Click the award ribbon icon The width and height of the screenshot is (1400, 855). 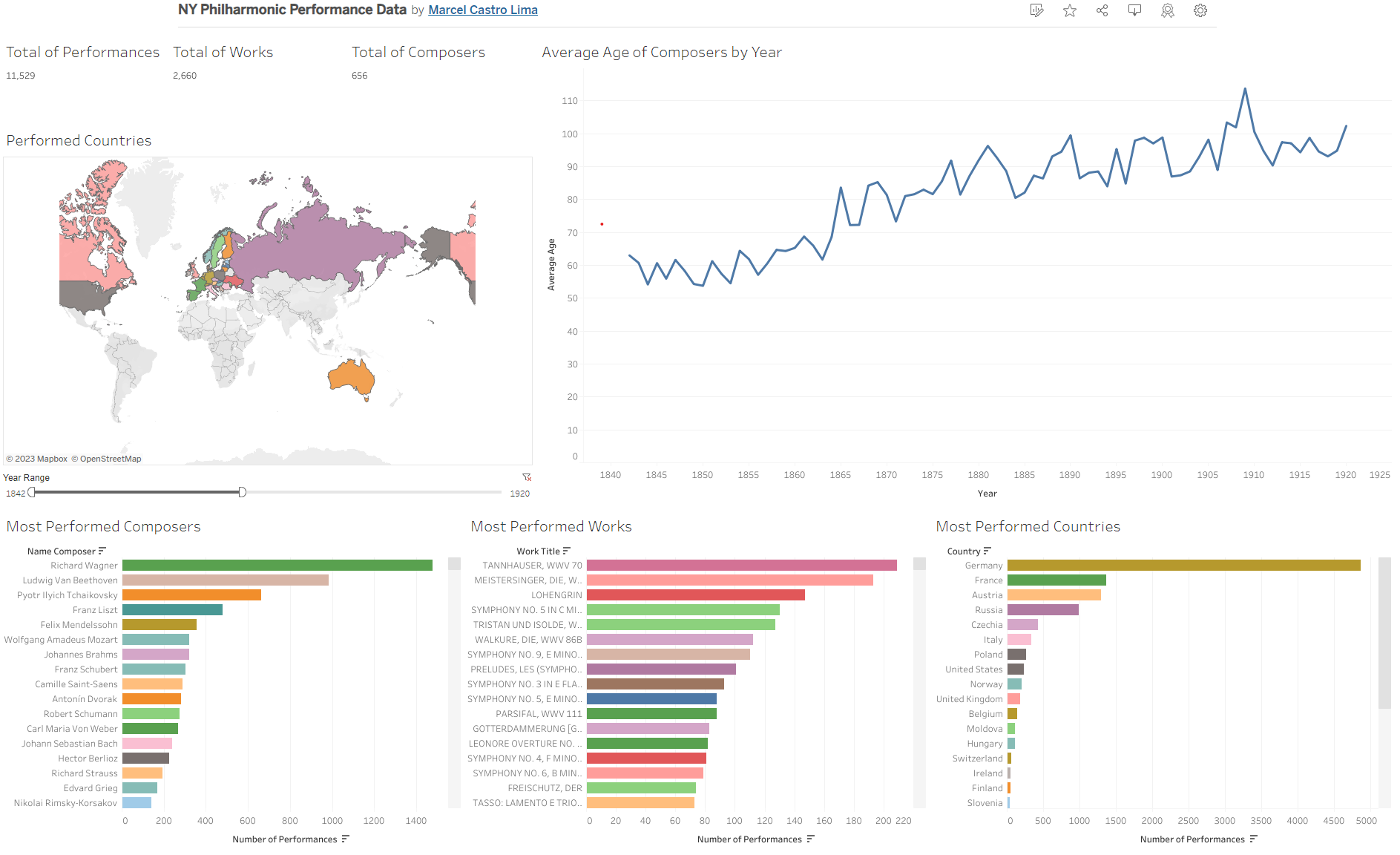click(x=1167, y=10)
